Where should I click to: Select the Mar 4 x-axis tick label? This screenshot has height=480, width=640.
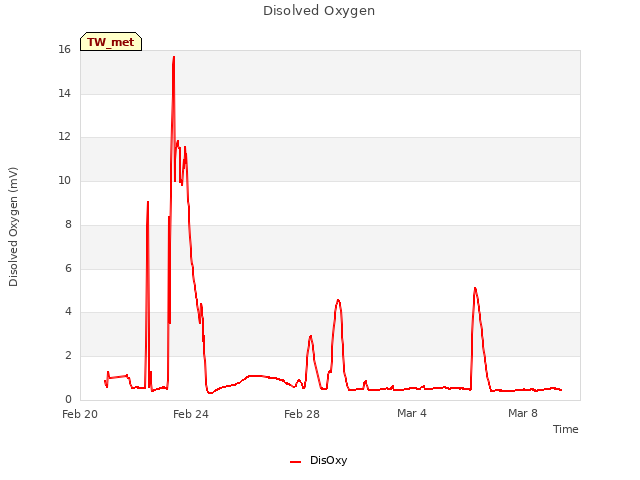412,413
